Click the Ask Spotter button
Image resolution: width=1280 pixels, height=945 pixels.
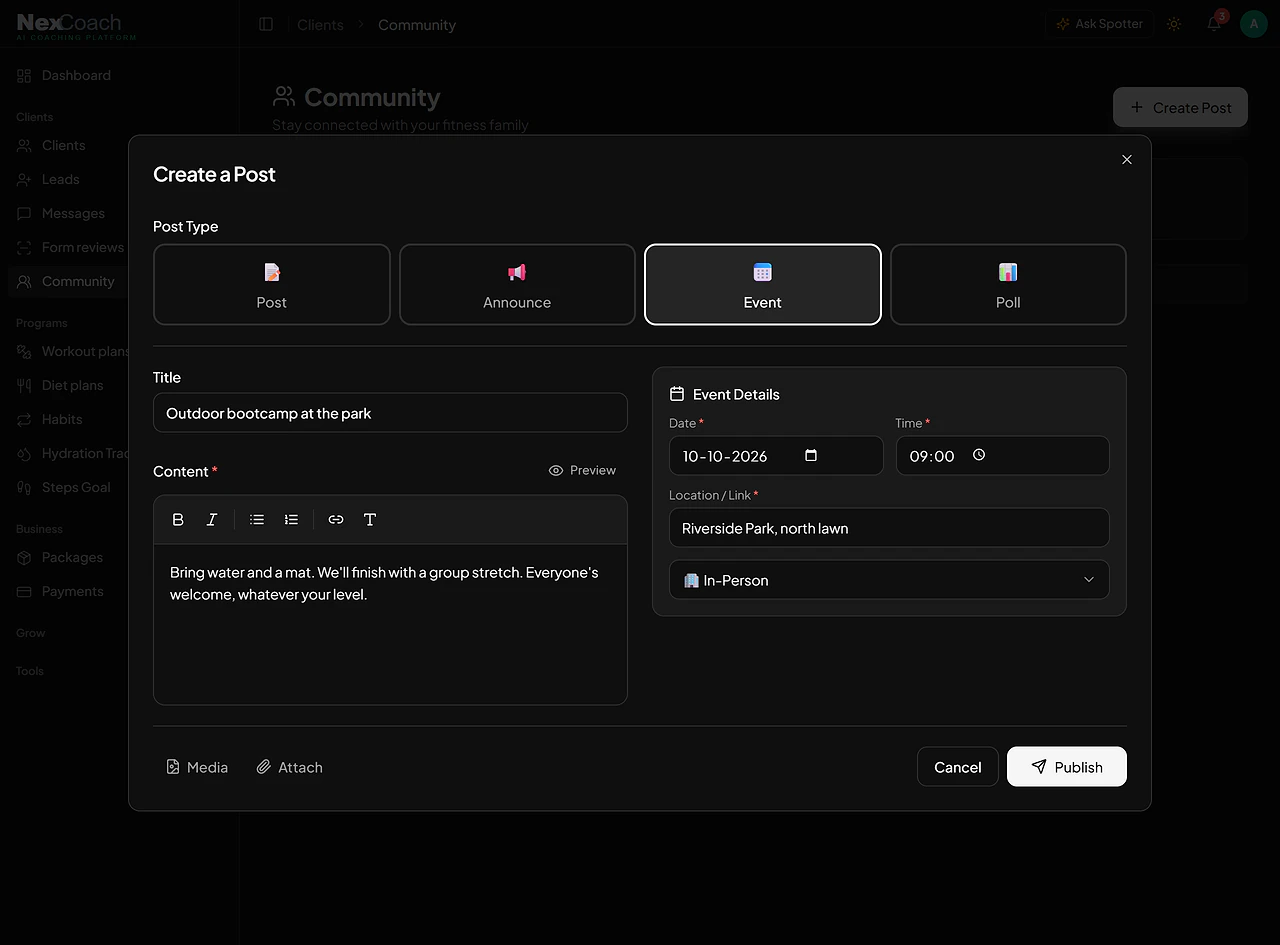point(1100,24)
